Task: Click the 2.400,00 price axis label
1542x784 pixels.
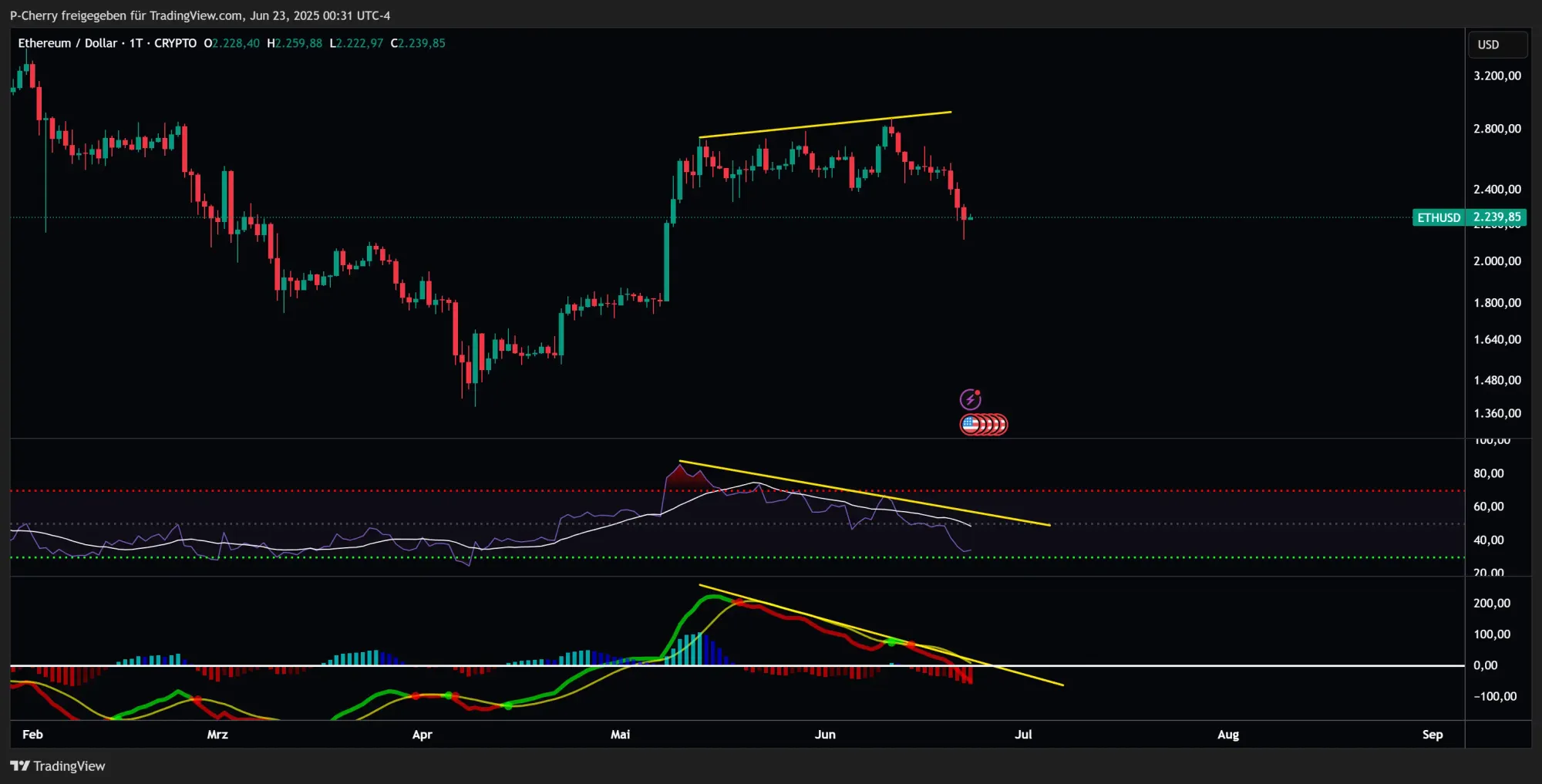Action: pos(1497,189)
